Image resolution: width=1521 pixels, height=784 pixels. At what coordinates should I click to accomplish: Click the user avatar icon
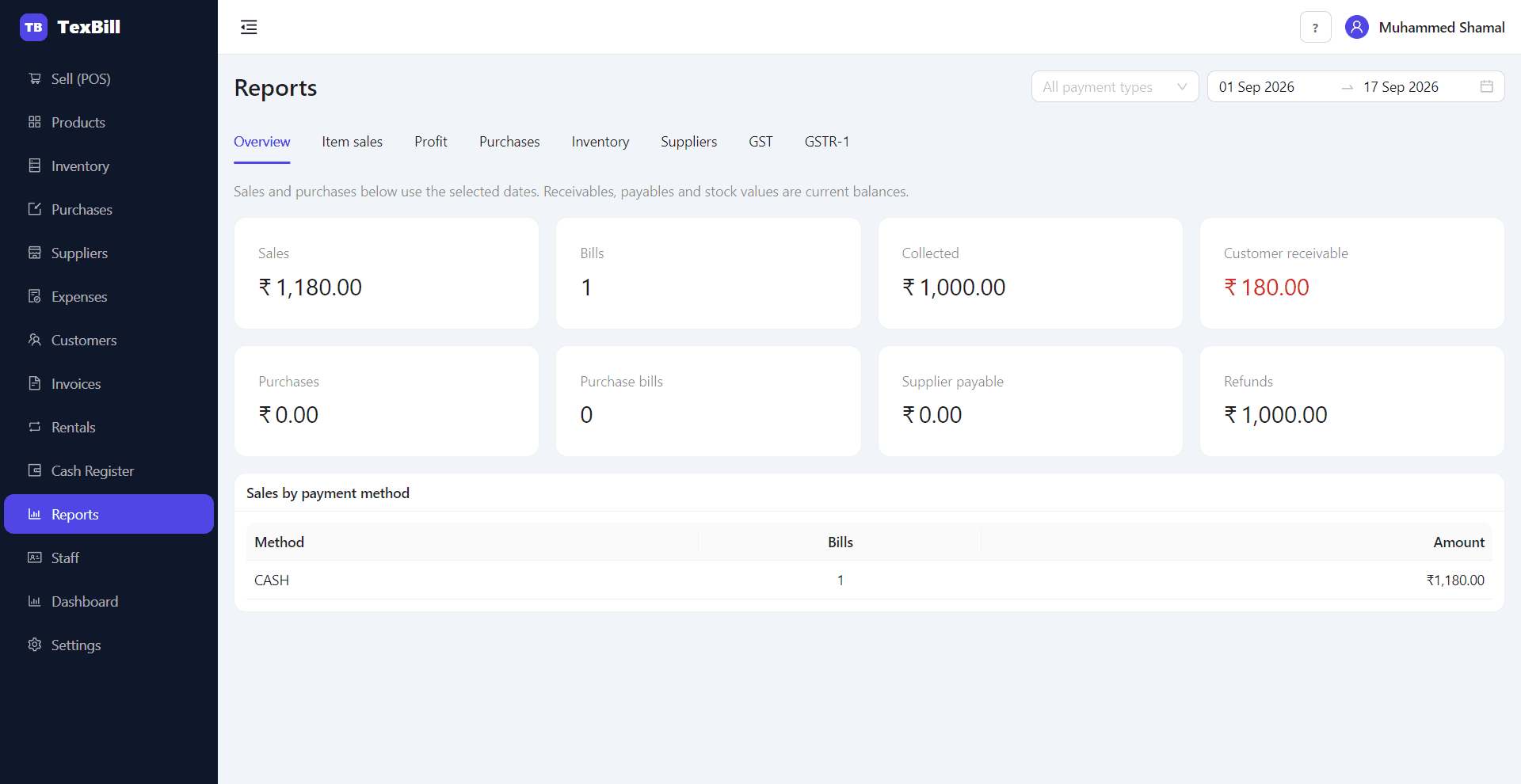(x=1356, y=28)
